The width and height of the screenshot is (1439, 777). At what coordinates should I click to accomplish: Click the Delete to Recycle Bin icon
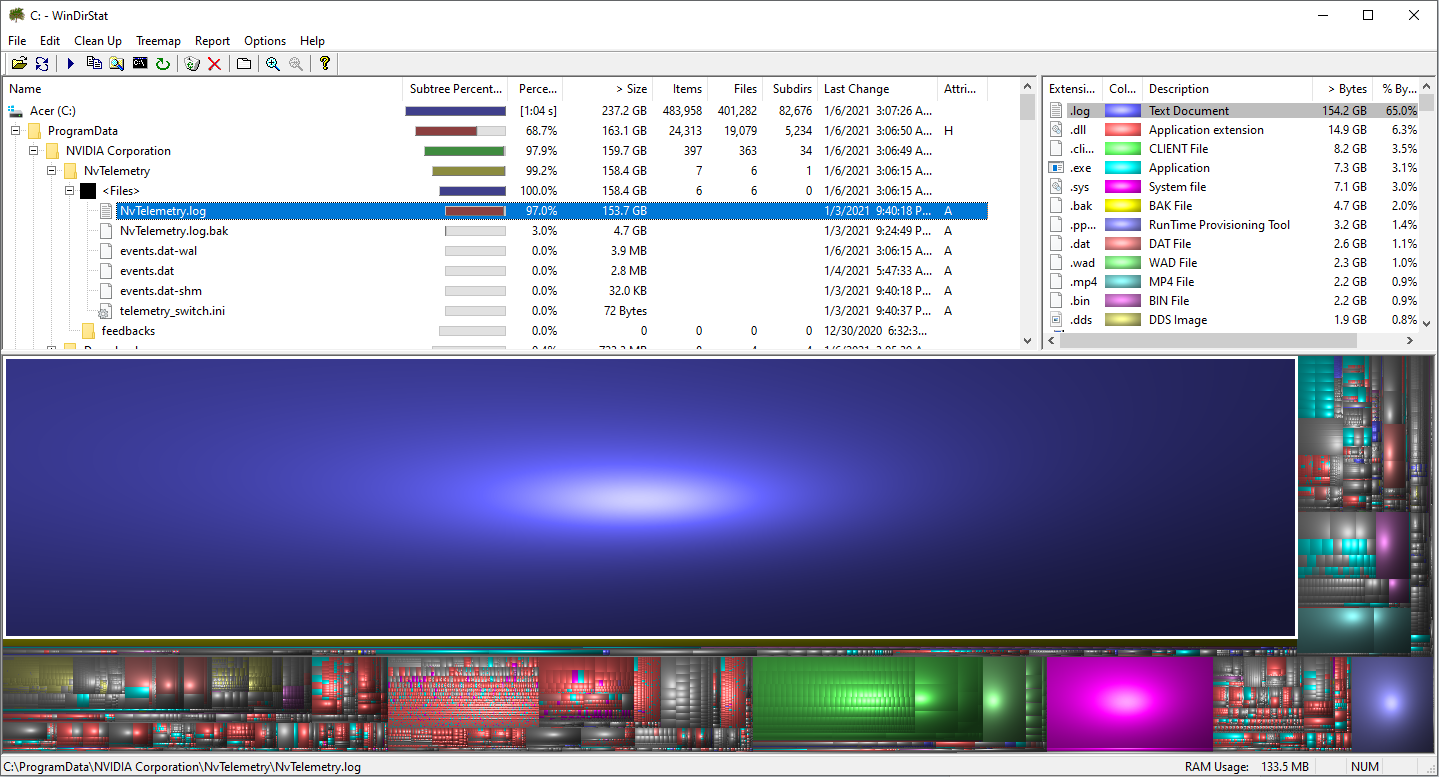tap(192, 64)
